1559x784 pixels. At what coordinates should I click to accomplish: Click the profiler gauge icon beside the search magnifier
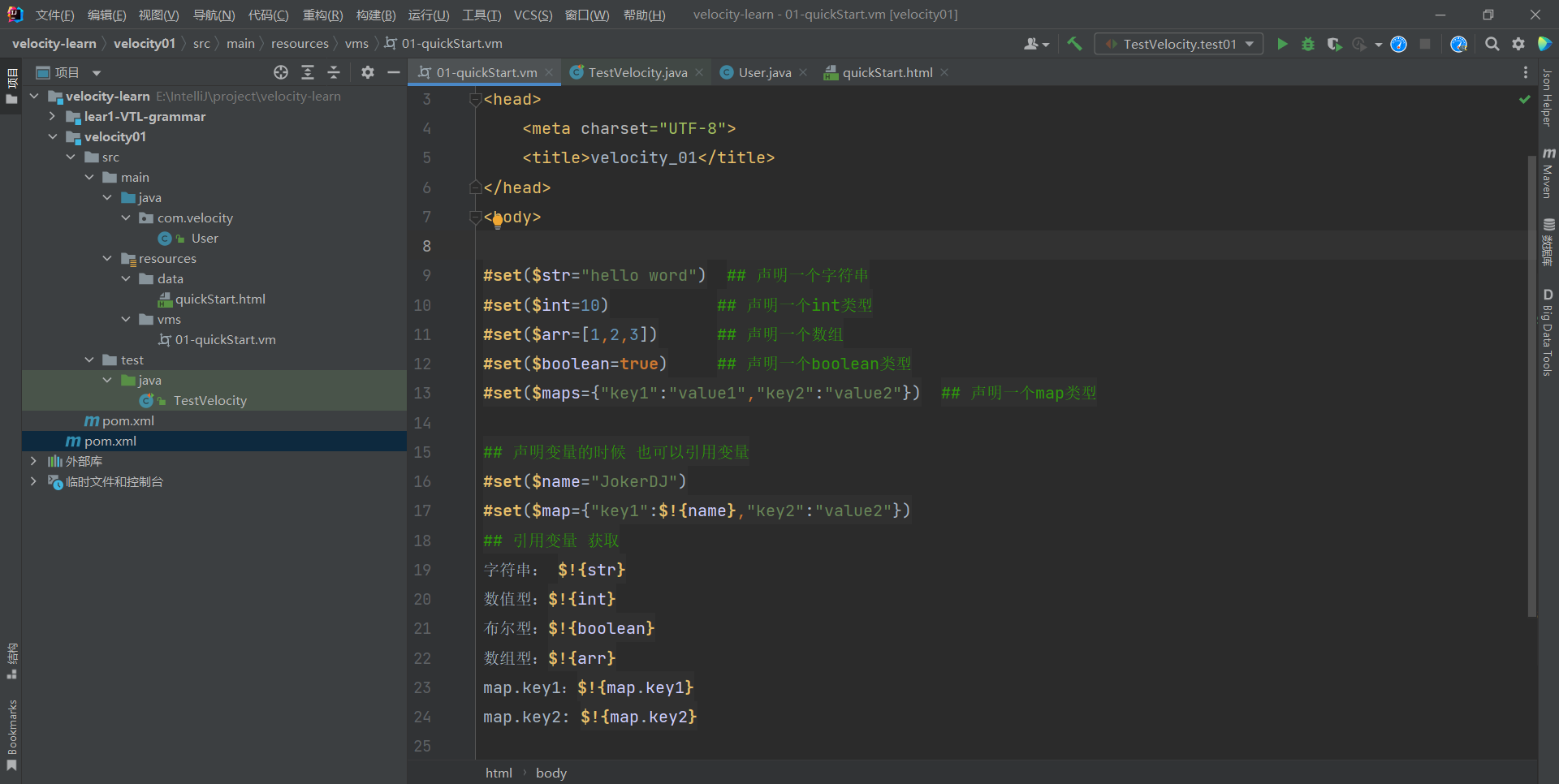click(x=1458, y=44)
